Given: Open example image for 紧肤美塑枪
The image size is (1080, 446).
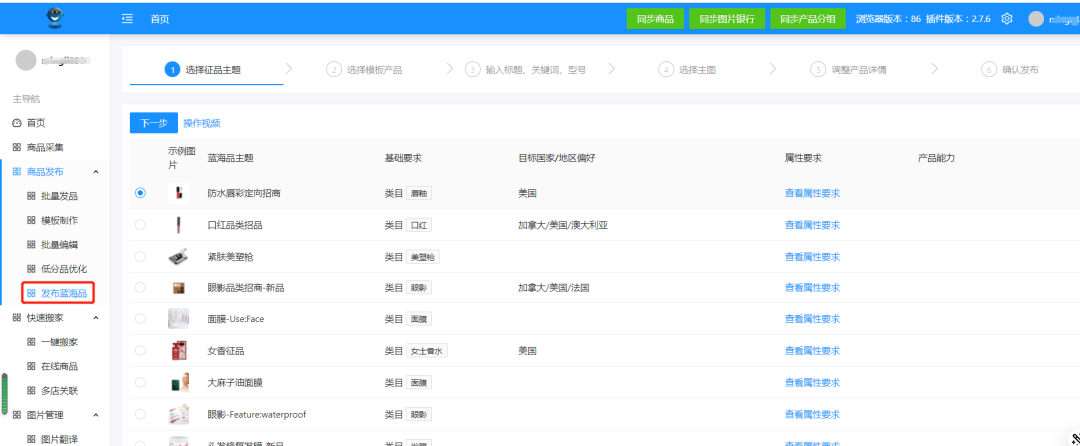Looking at the screenshot, I should click(x=178, y=257).
